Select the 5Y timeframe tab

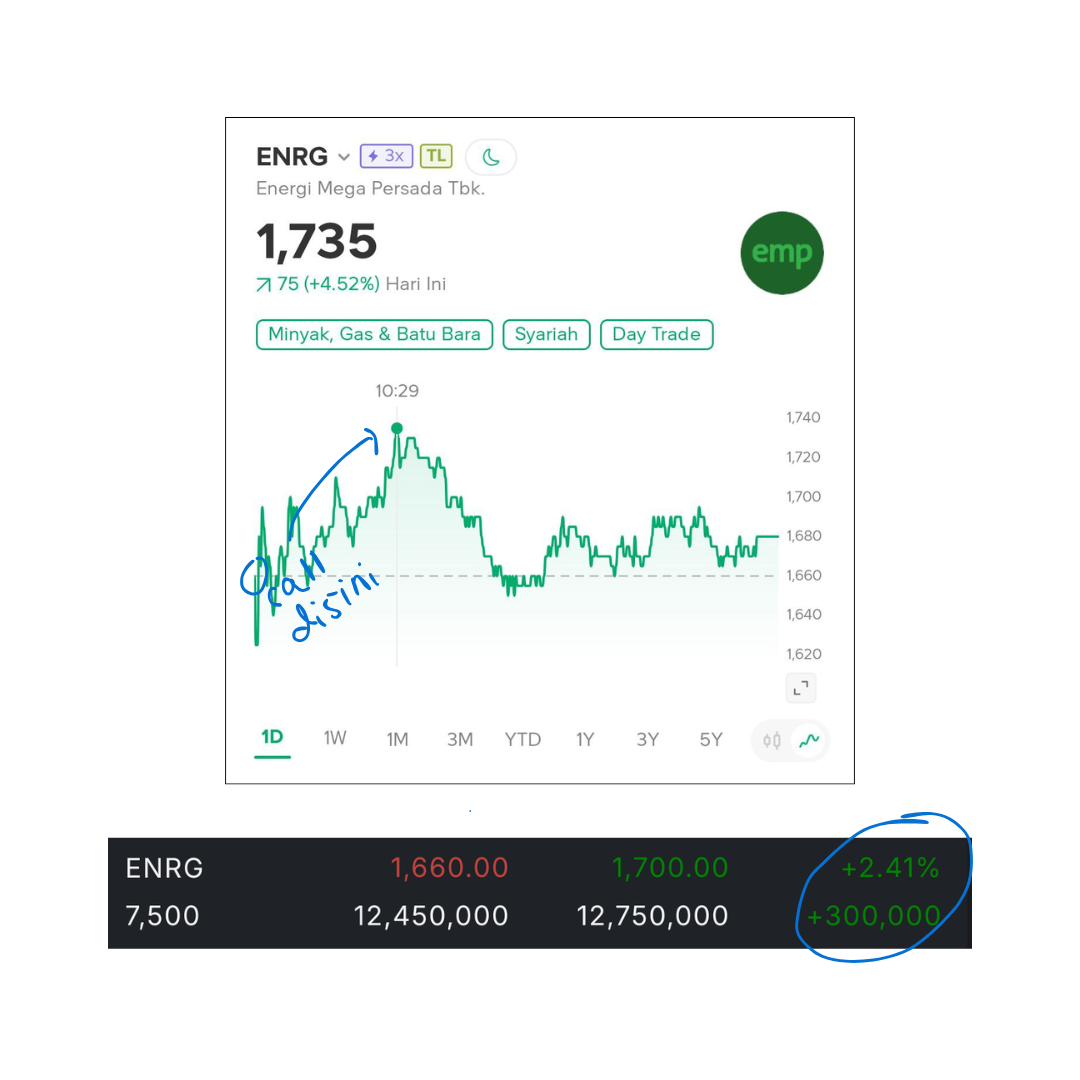(710, 739)
